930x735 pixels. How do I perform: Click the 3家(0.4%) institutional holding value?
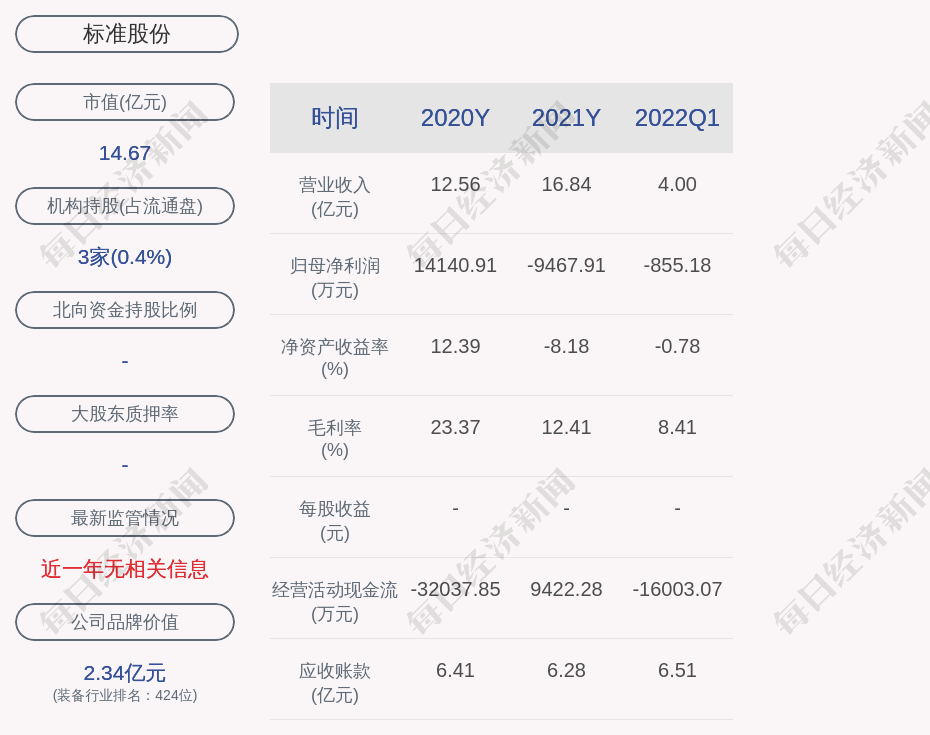(125, 257)
